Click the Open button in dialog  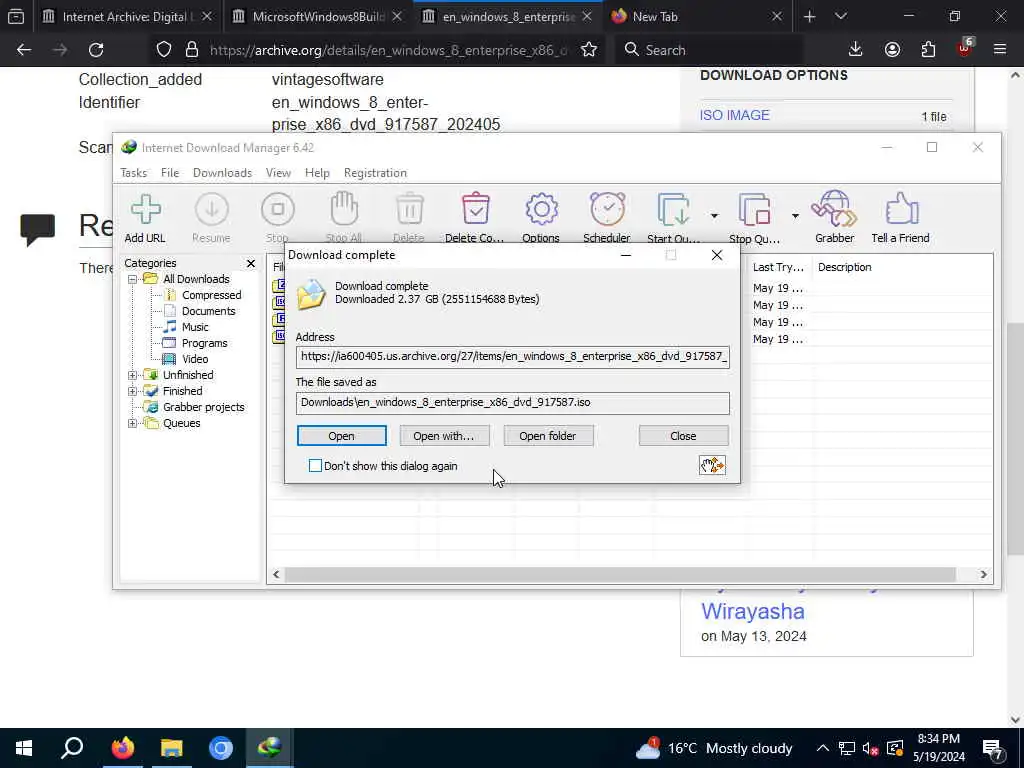click(x=342, y=436)
